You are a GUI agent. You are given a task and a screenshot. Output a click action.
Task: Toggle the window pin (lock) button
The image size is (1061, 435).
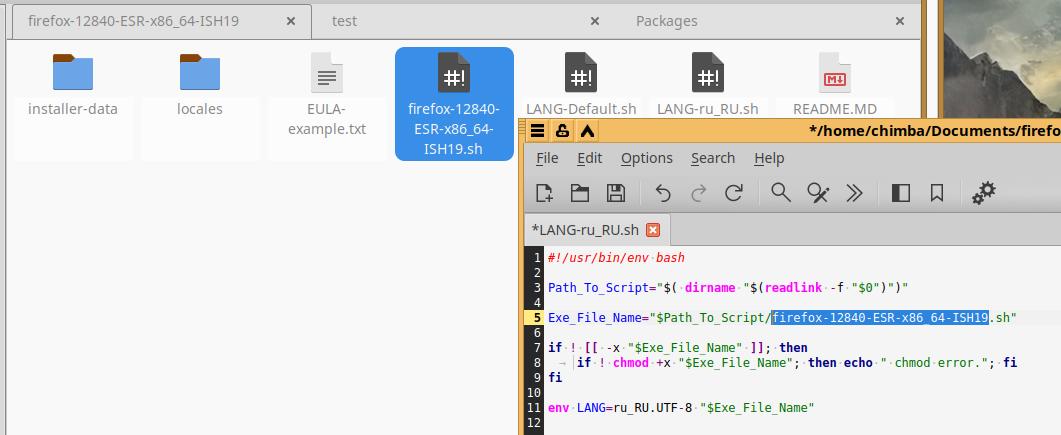coord(562,131)
